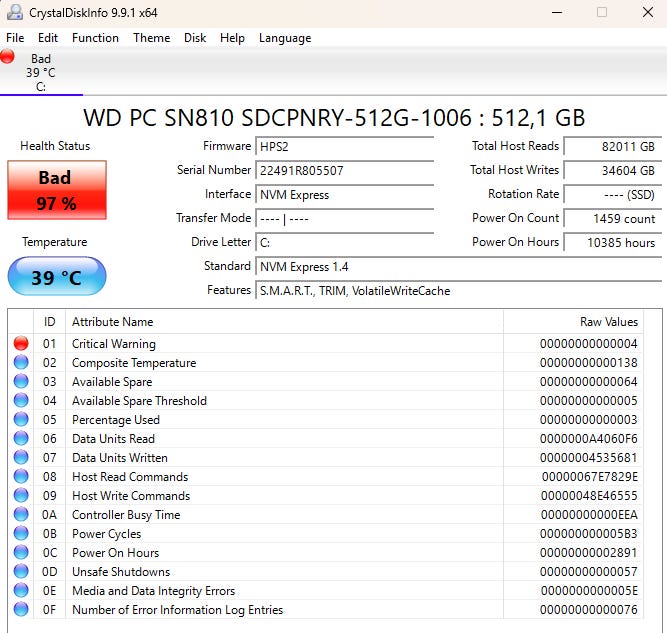Image resolution: width=667 pixels, height=633 pixels.
Task: Click the Drive Letter field showing C:
Action: point(344,242)
